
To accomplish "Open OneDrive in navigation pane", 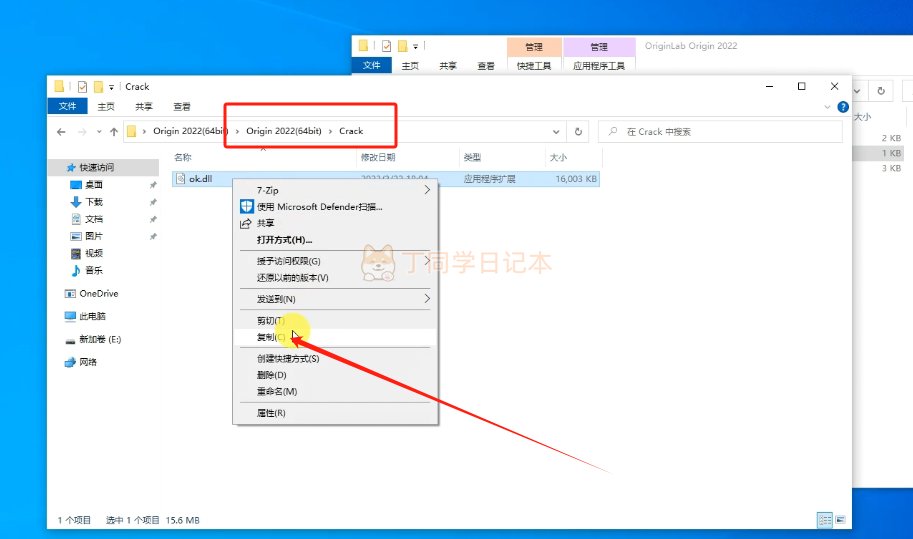I will click(x=98, y=293).
